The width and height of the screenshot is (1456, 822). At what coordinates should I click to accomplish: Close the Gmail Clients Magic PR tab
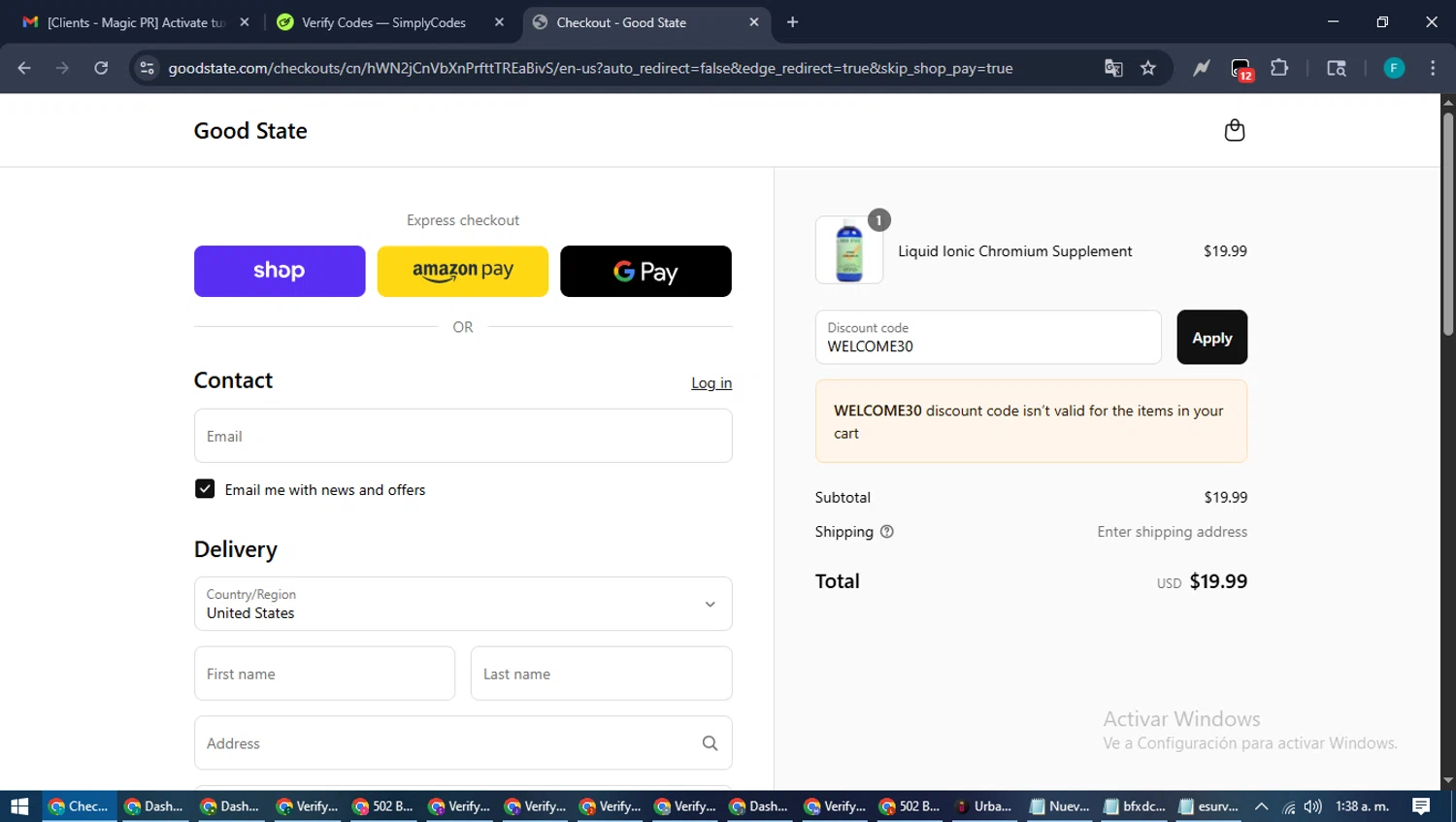pyautogui.click(x=245, y=22)
